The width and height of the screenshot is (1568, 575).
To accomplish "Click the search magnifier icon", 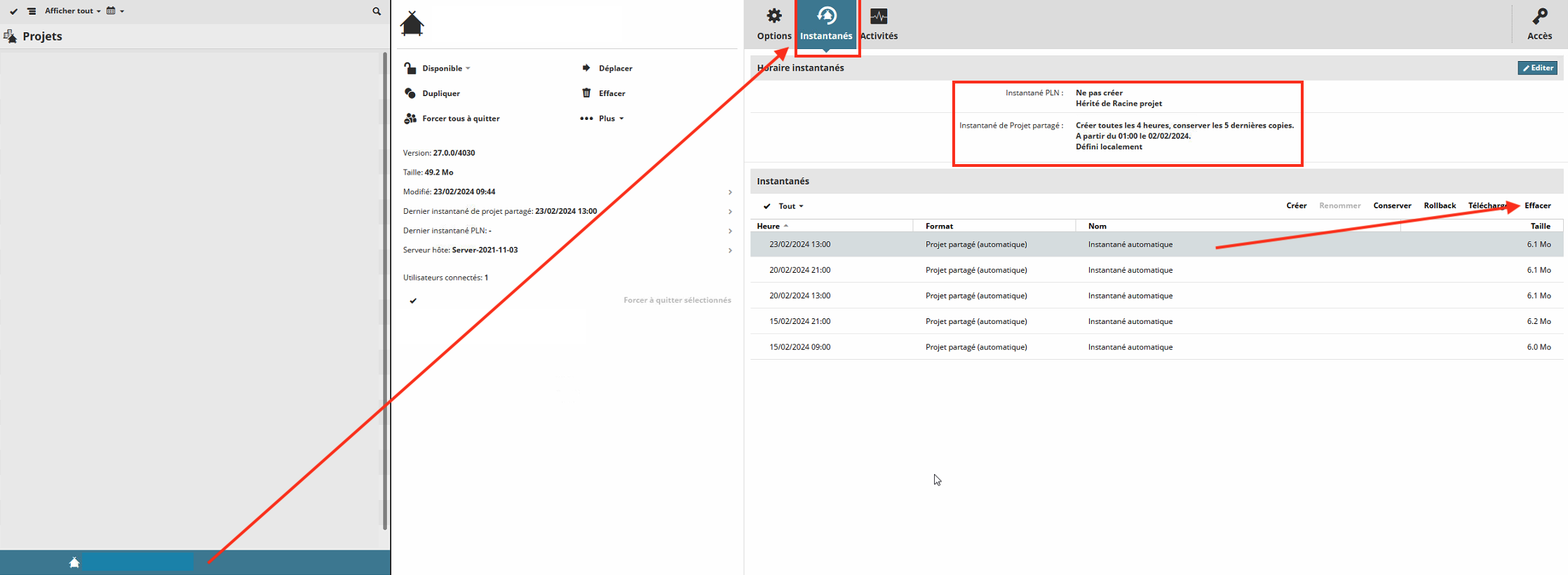I will [x=377, y=11].
